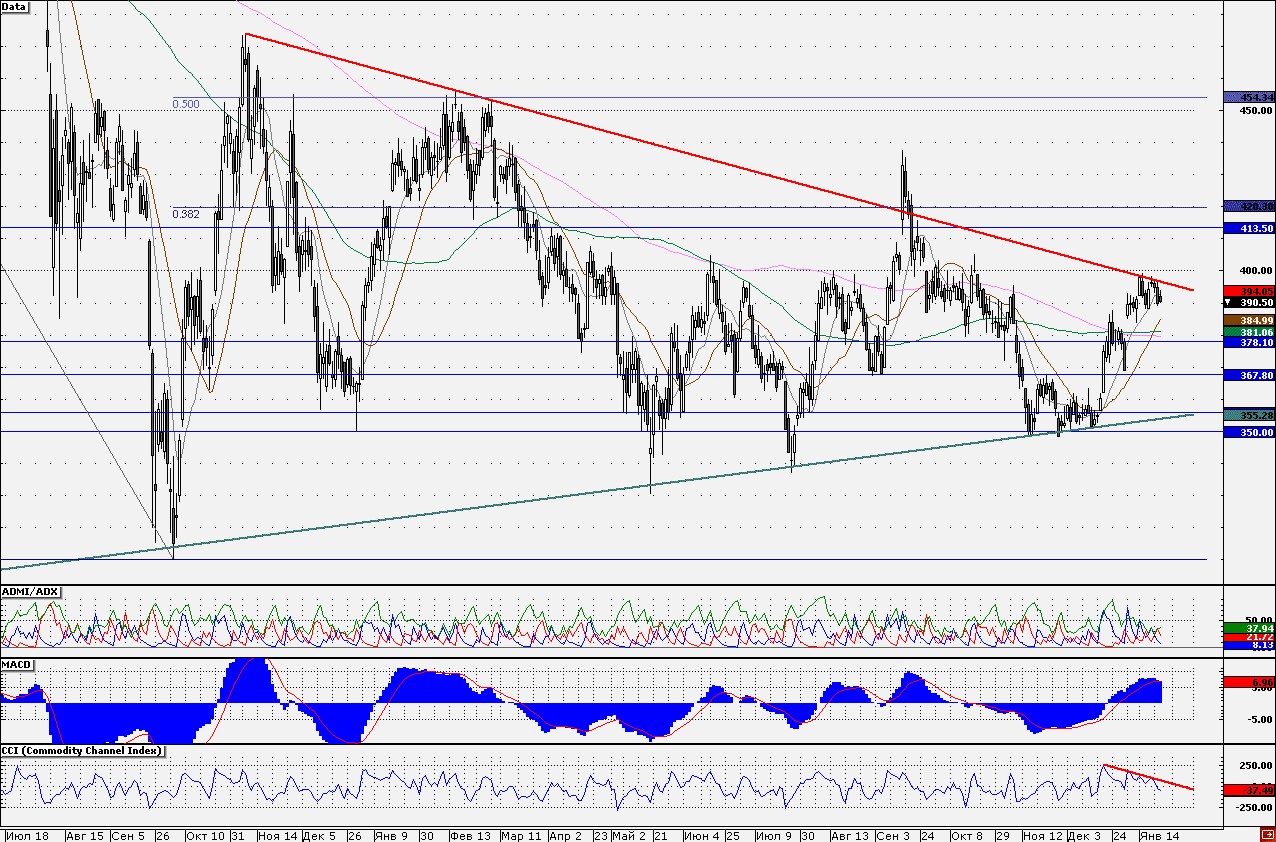Select the brown 384.99 moving average tag
Viewport: 1276px width, 842px height.
pyautogui.click(x=1249, y=320)
